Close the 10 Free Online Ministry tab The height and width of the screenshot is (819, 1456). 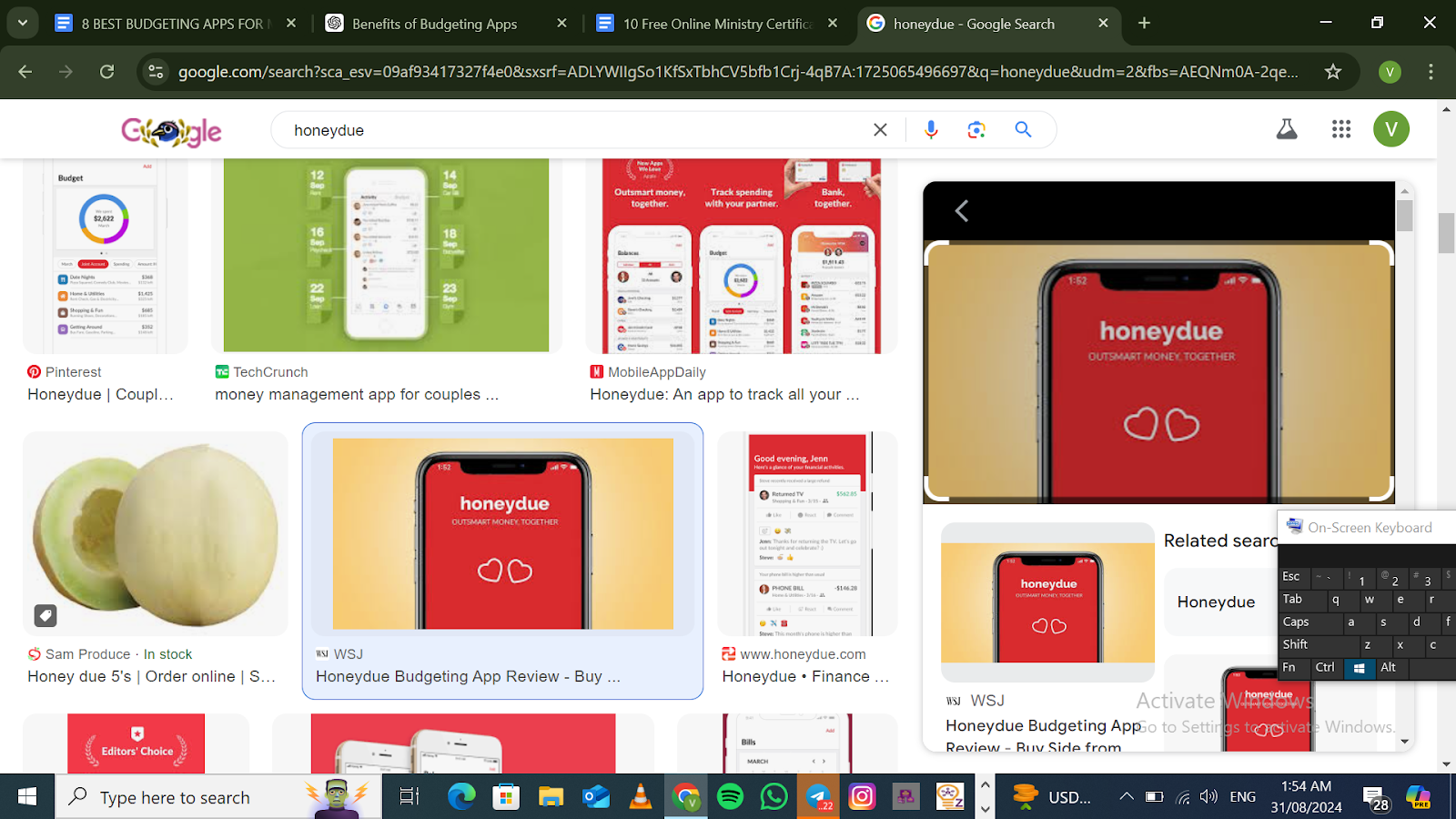tap(833, 24)
